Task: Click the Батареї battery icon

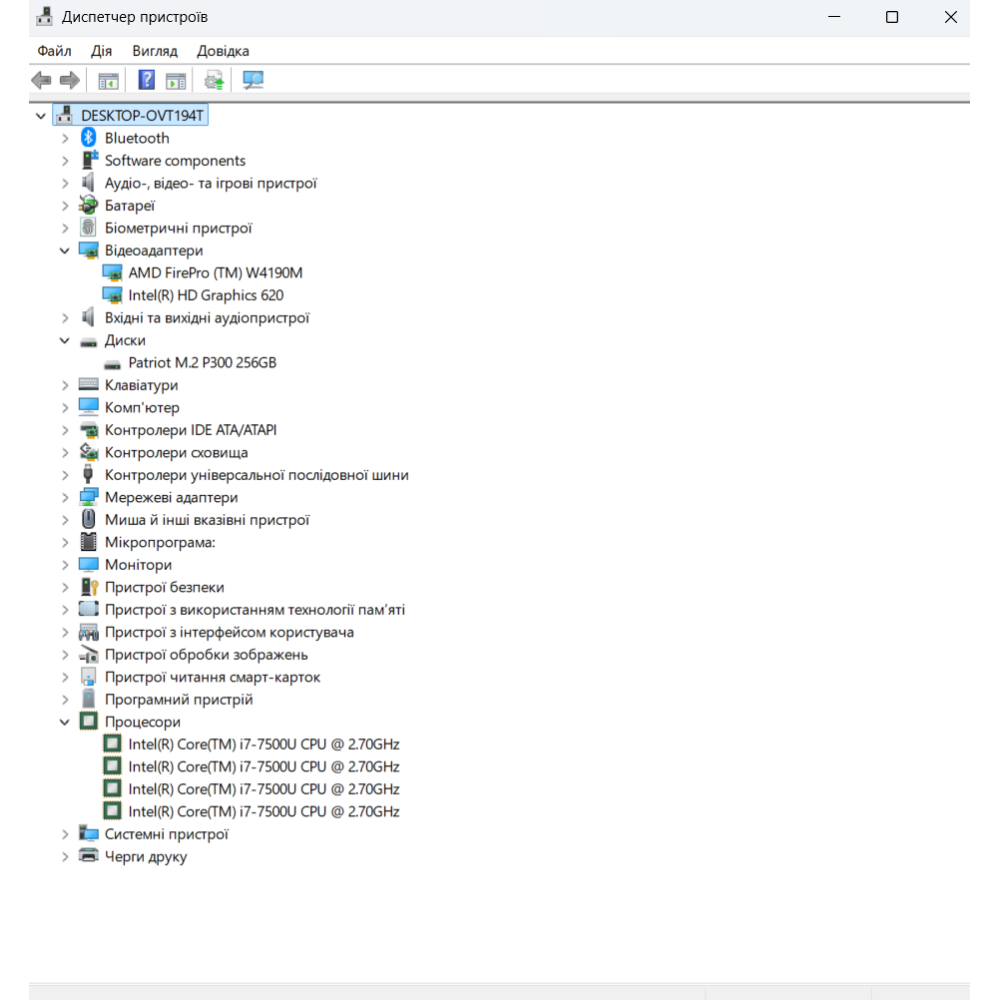Action: click(x=89, y=206)
